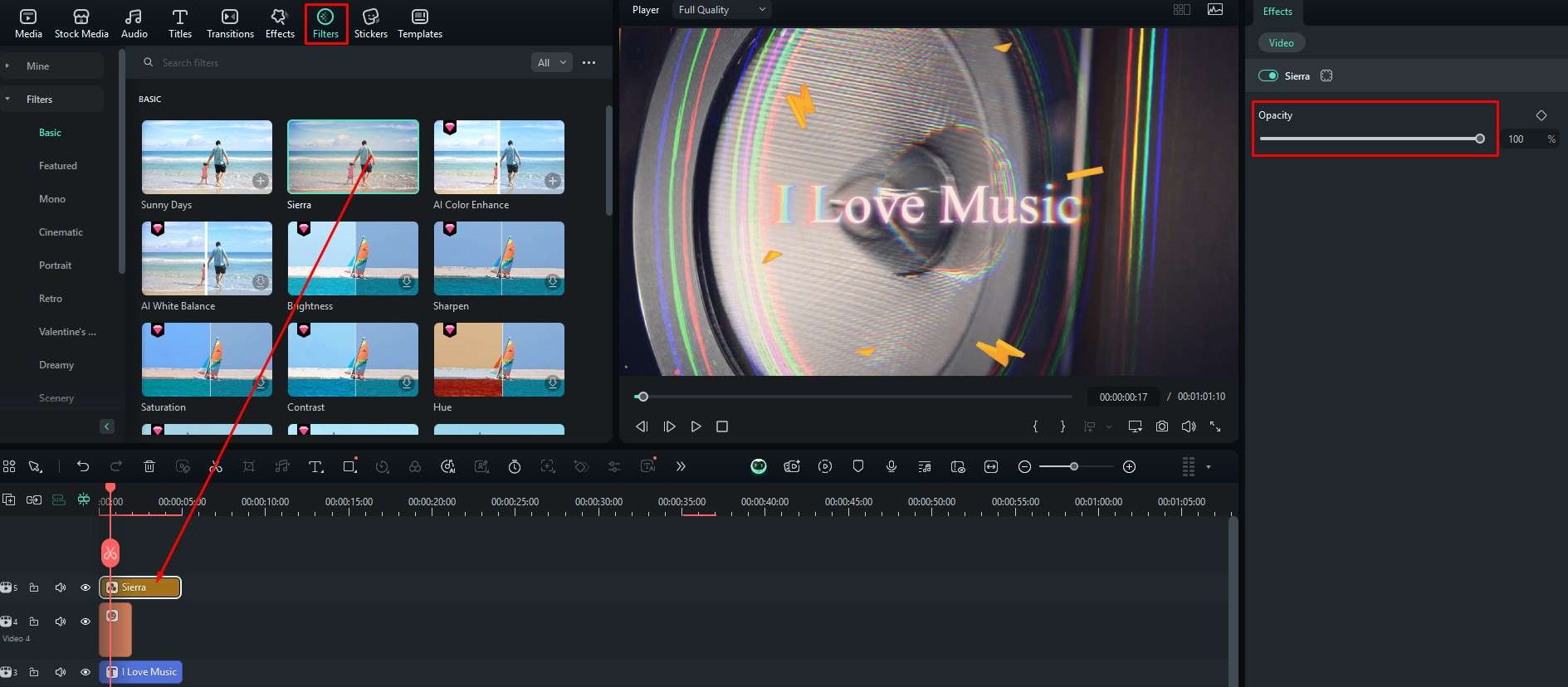Choose the Dreamy filter category
Viewport: 1568px width, 687px height.
click(x=56, y=365)
